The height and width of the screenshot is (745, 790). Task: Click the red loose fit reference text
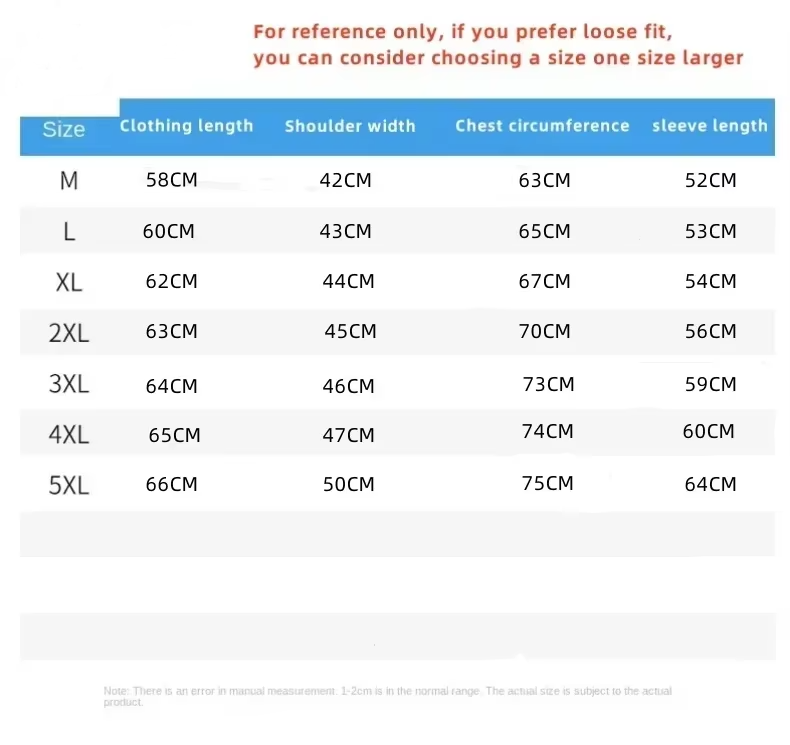click(x=498, y=45)
